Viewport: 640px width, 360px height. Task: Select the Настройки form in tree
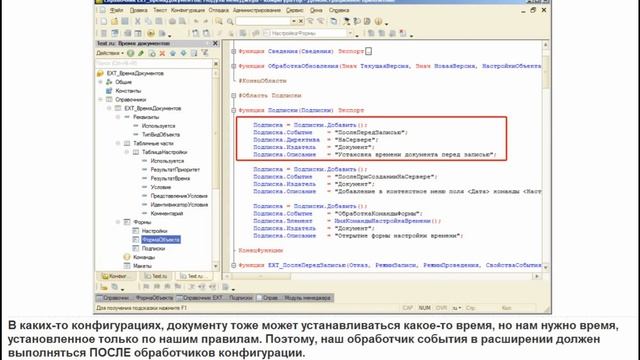[154, 231]
